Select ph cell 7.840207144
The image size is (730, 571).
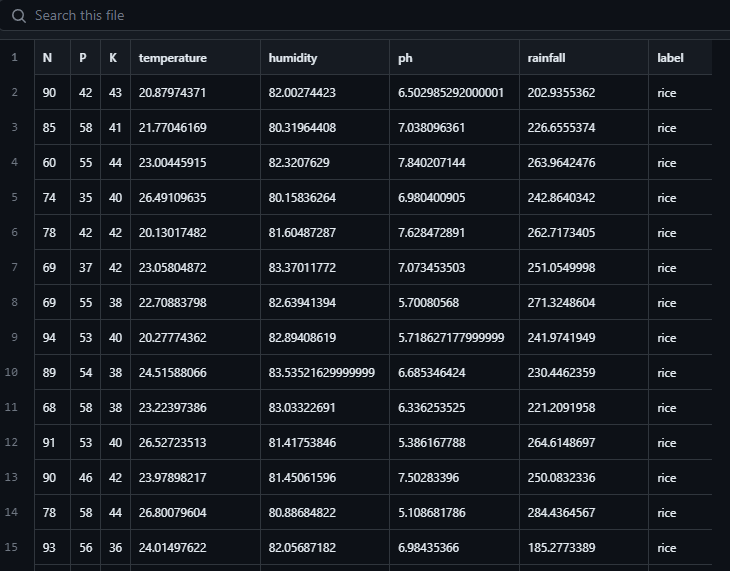[454, 162]
